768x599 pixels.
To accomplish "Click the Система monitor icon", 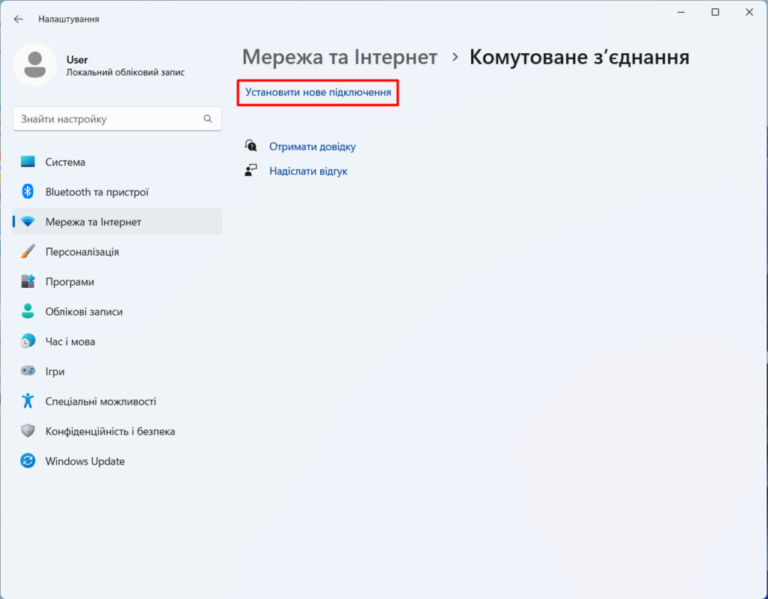I will [x=28, y=162].
